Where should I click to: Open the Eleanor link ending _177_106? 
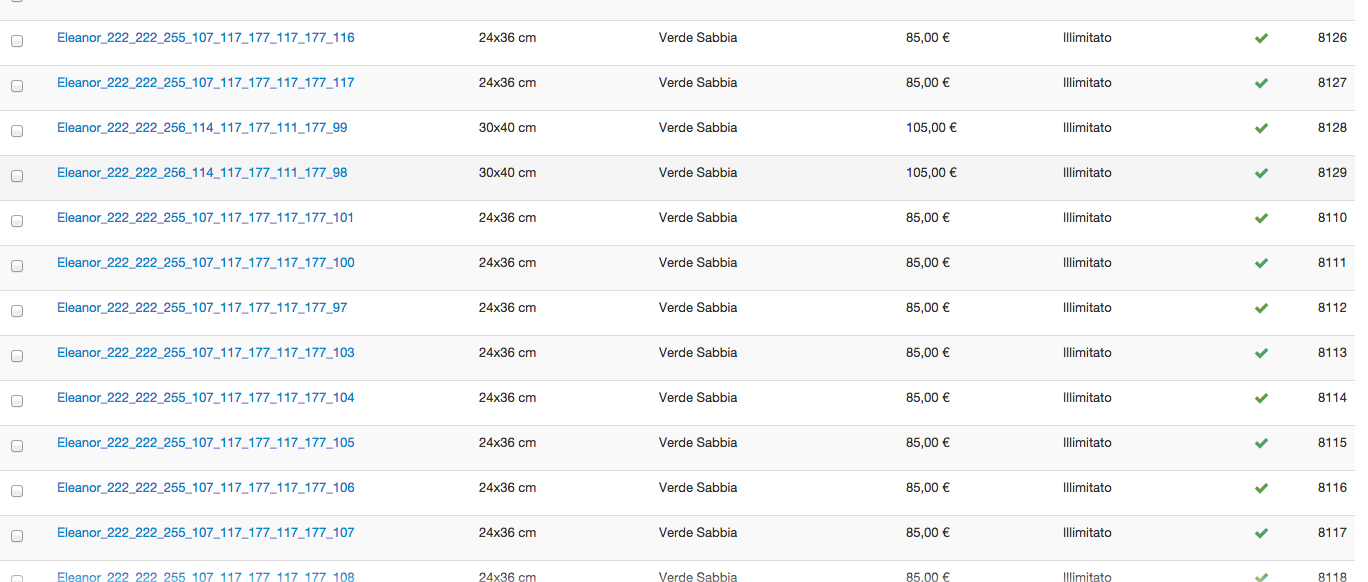tap(205, 488)
